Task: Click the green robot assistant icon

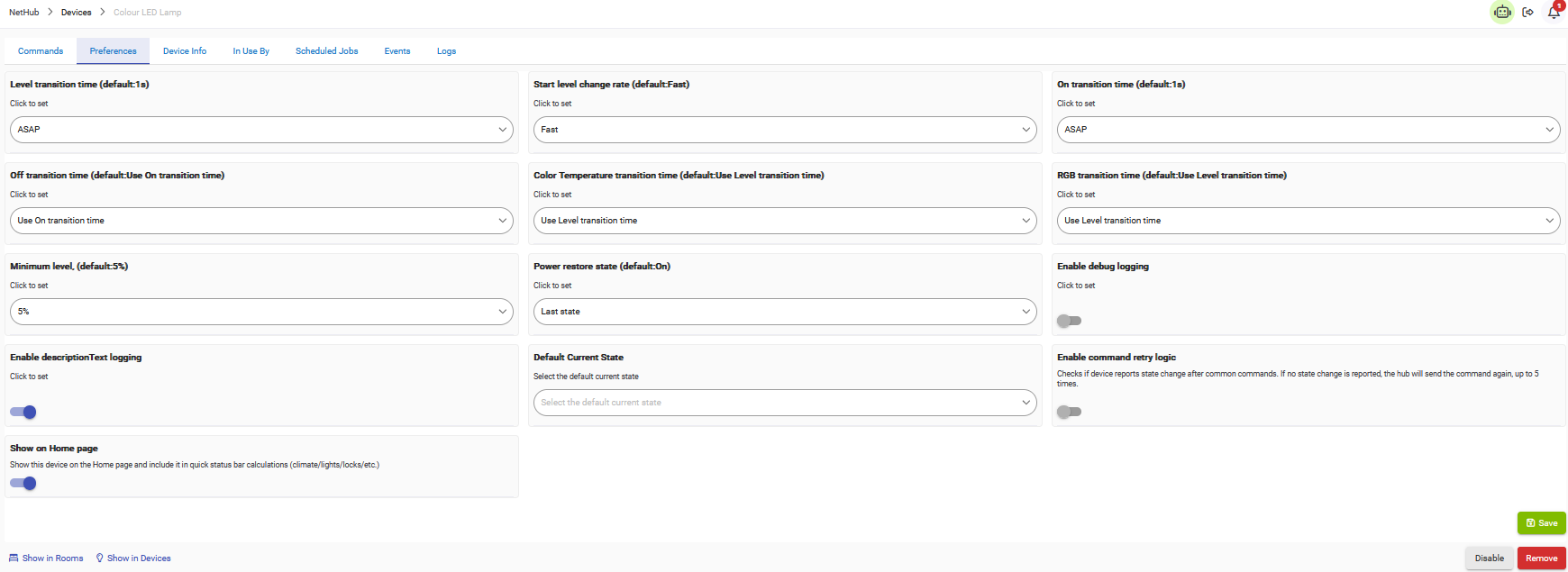Action: [1502, 12]
